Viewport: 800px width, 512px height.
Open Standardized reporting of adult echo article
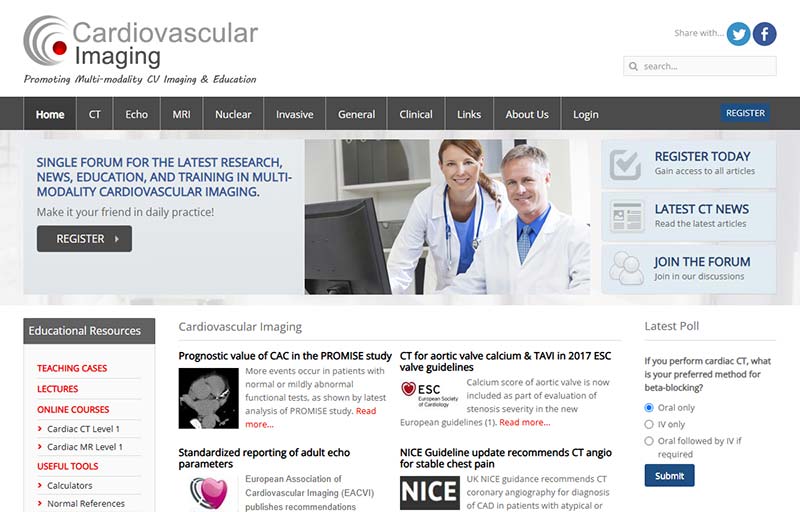264,458
